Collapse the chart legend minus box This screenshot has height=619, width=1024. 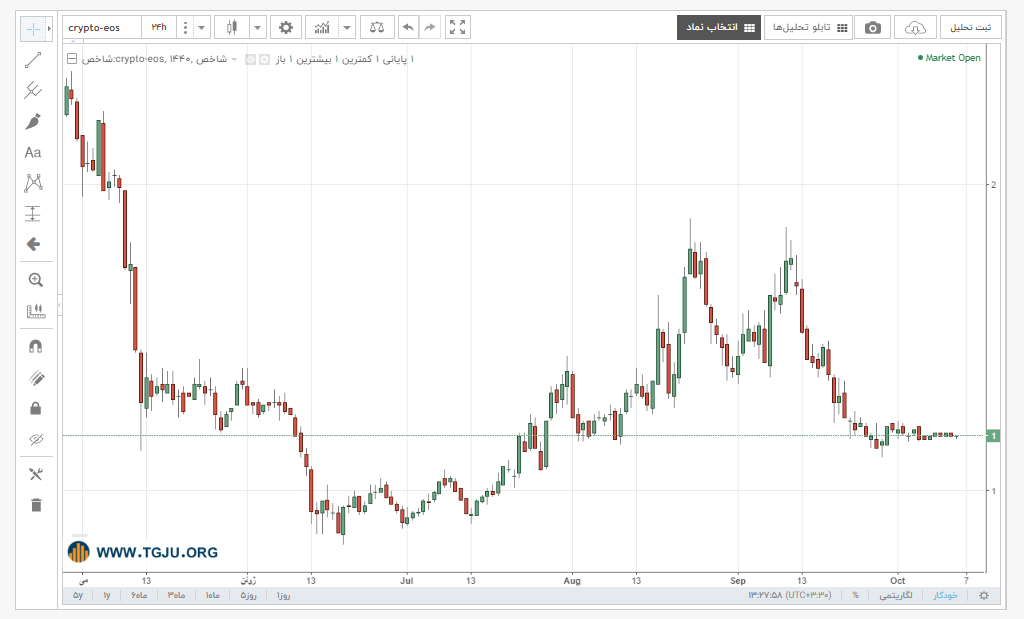[x=72, y=59]
